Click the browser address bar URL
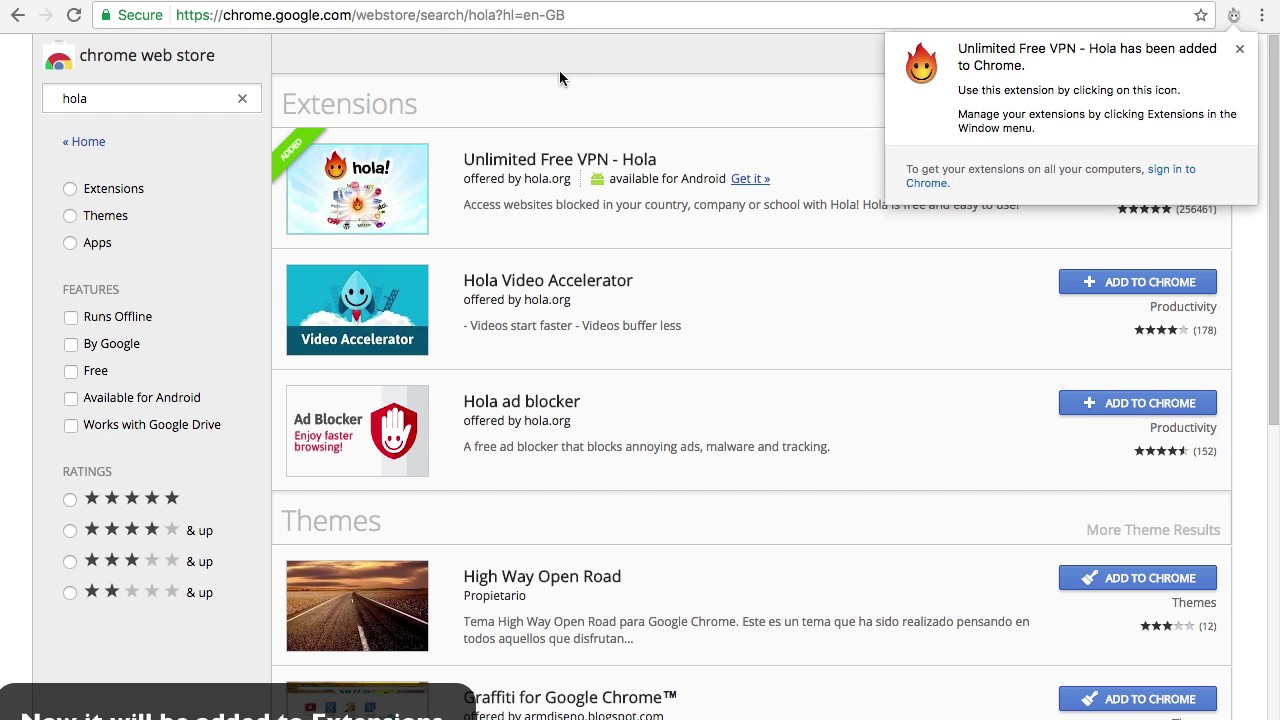This screenshot has height=720, width=1280. tap(370, 15)
